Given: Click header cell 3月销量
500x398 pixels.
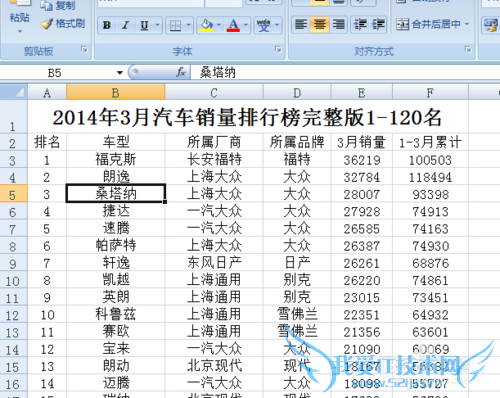Looking at the screenshot, I should click(362, 142).
